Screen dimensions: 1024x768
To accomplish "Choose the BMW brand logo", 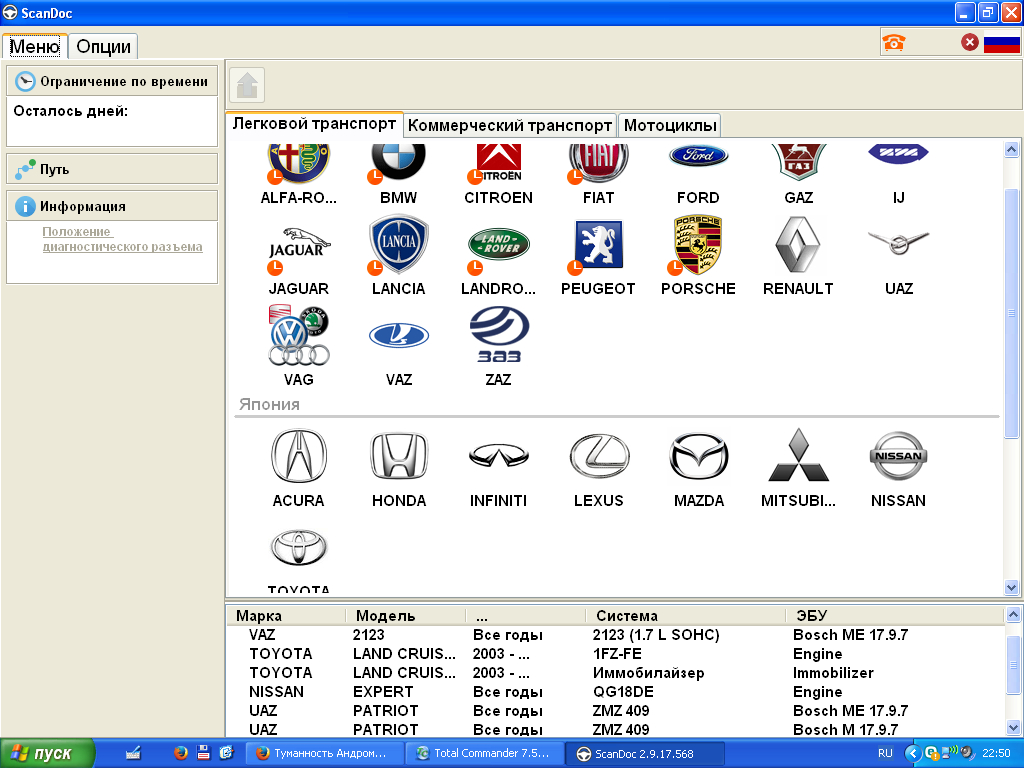I will 398,162.
